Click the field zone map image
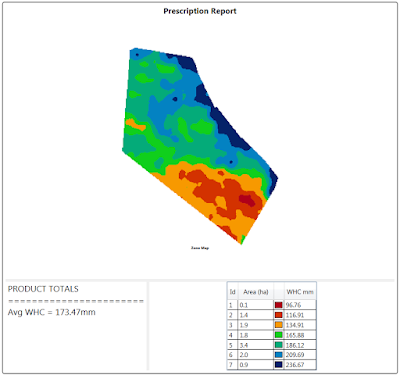Image resolution: width=400 pixels, height=375 pixels. point(200,146)
